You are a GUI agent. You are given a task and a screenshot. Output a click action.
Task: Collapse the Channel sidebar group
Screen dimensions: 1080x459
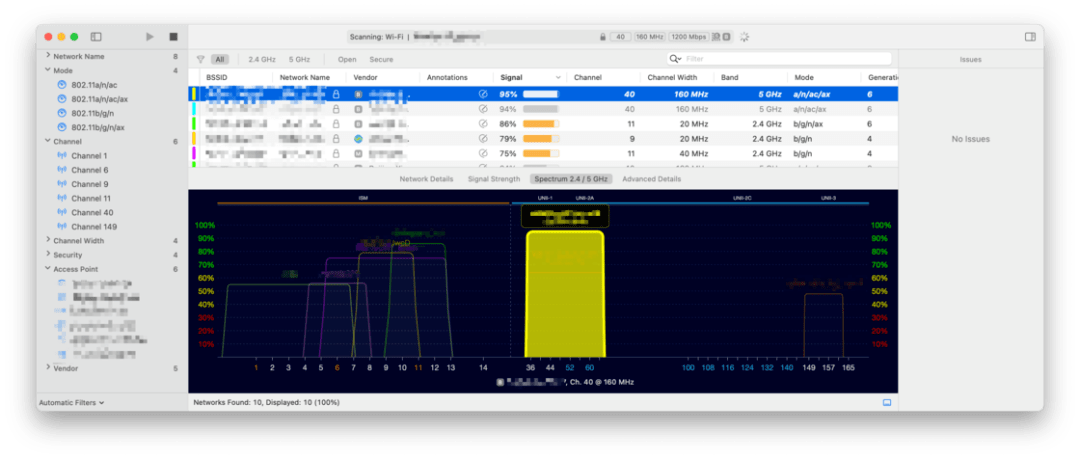pos(47,142)
